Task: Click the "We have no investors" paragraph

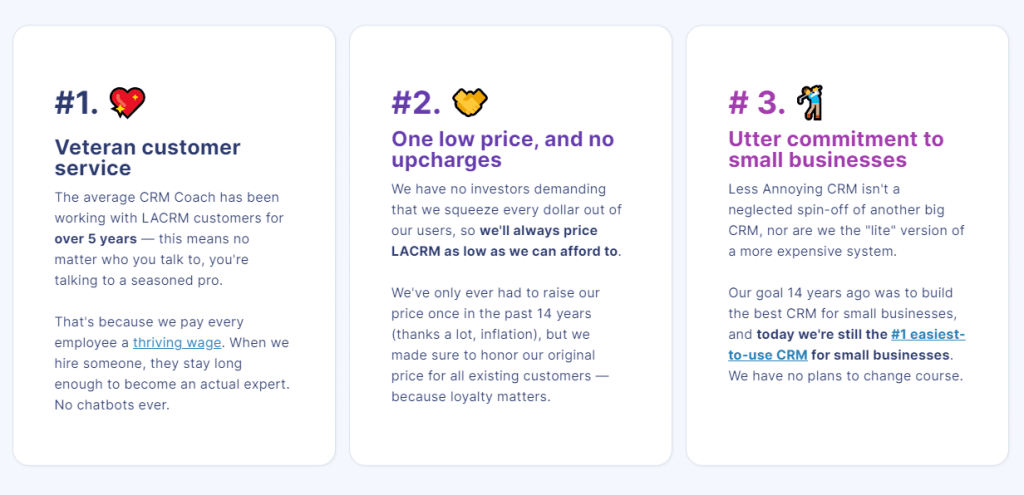Action: (x=506, y=220)
